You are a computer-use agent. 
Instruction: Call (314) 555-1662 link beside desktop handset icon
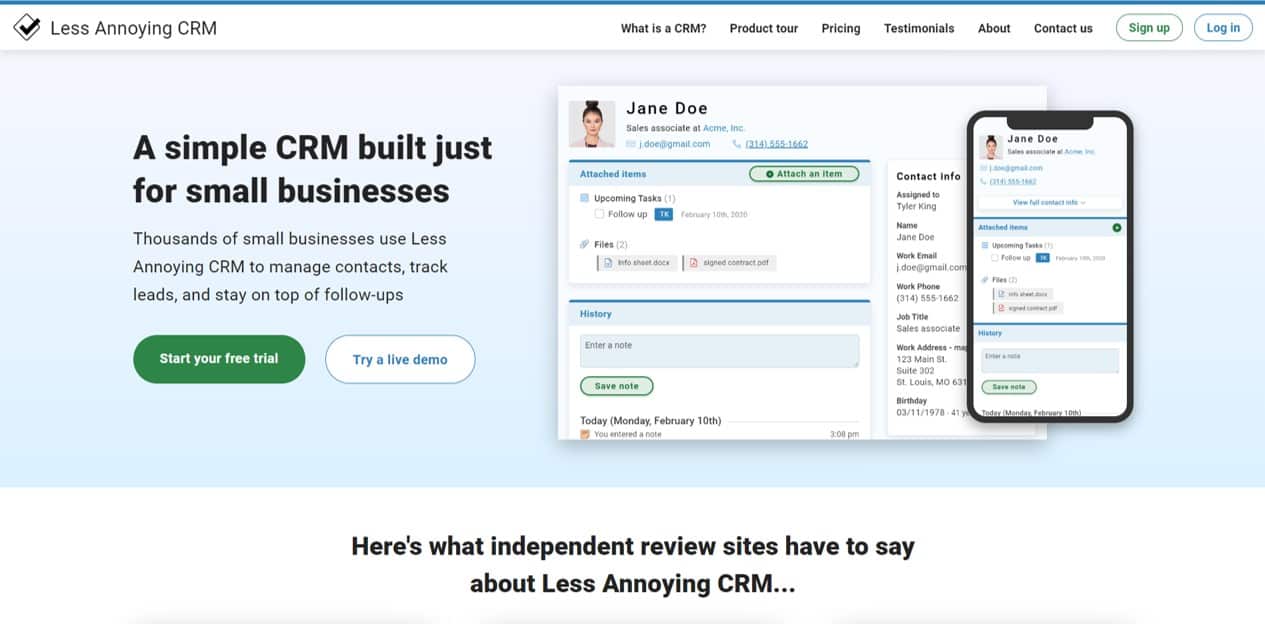776,144
